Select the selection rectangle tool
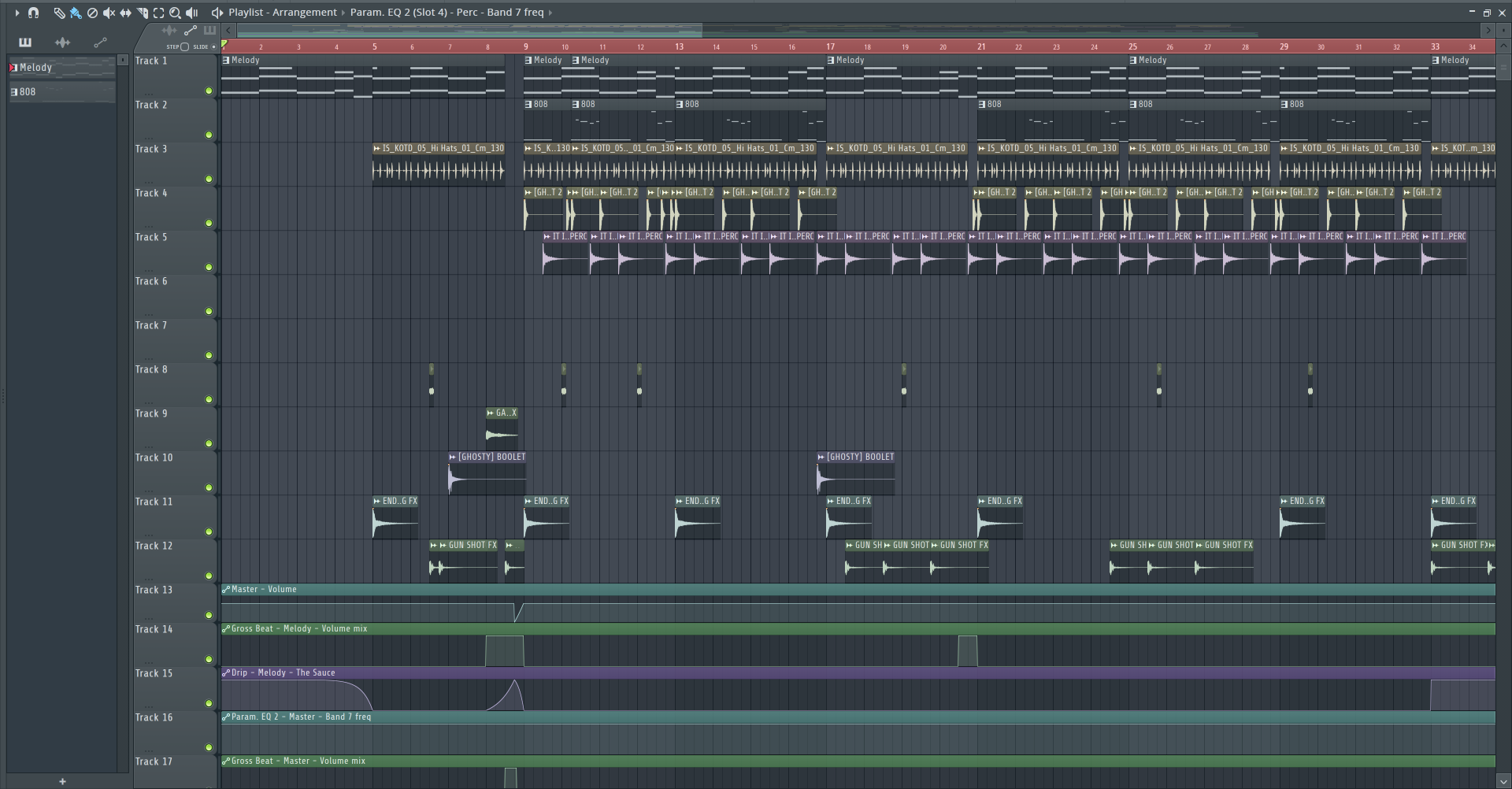The width and height of the screenshot is (1512, 789). [158, 13]
